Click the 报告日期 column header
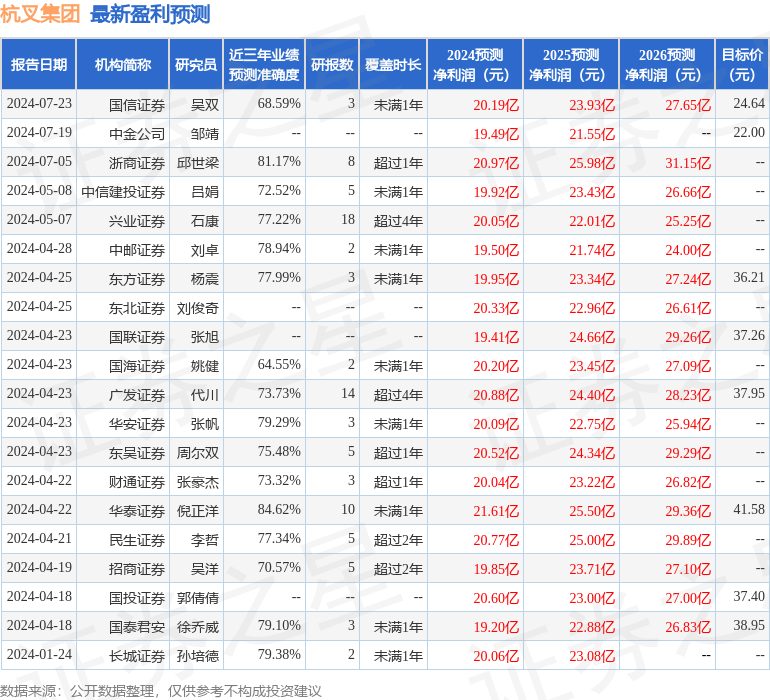The image size is (770, 700). coord(39,64)
